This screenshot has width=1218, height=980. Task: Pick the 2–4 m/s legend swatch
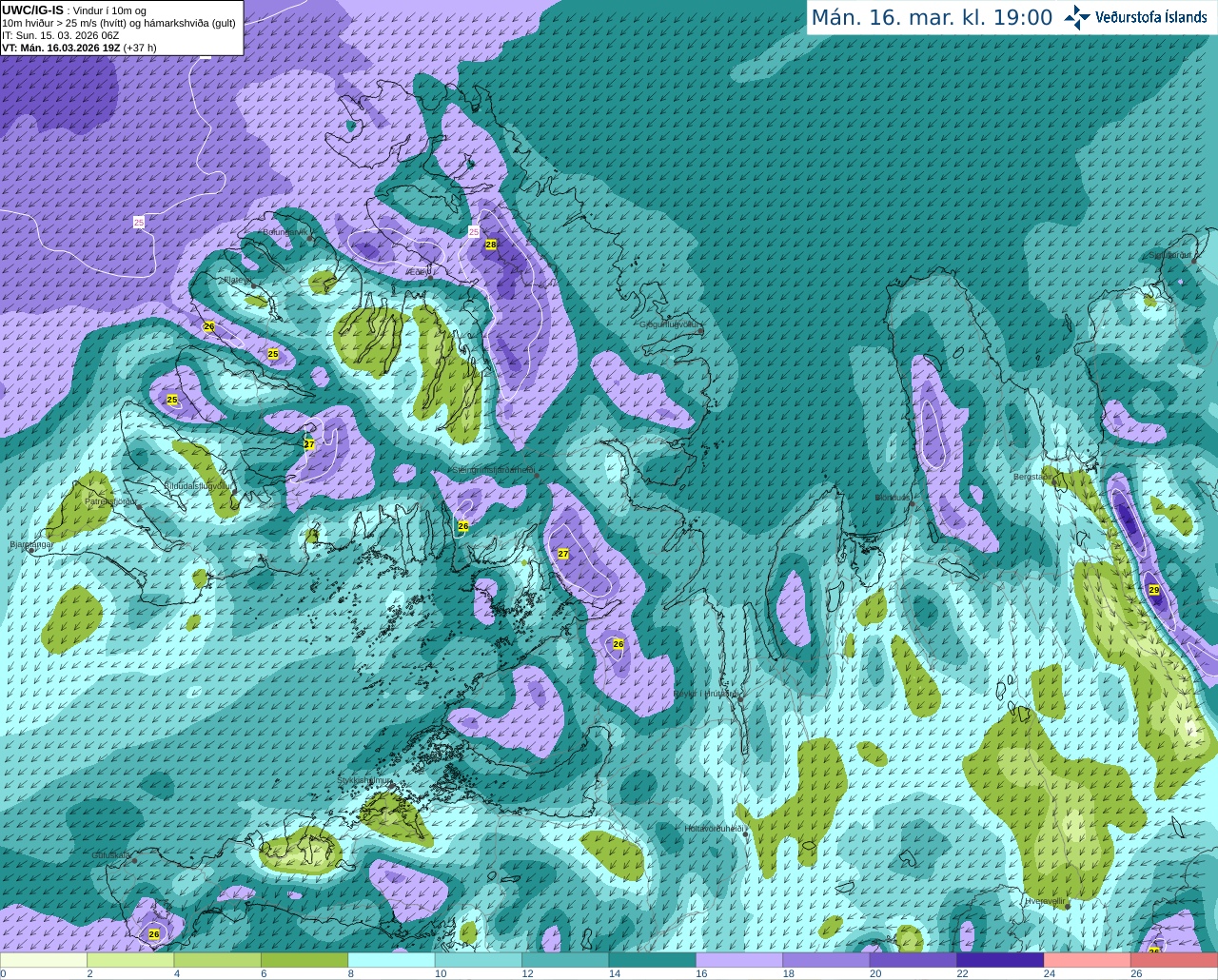[130, 960]
